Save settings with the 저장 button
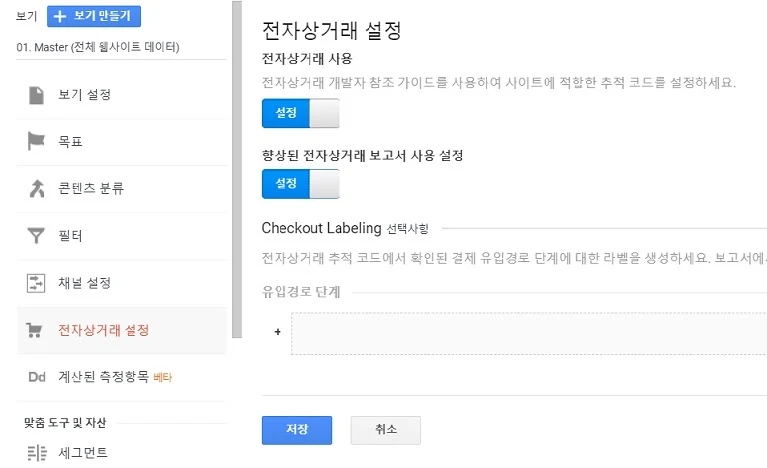Image resolution: width=767 pixels, height=468 pixels. coord(296,430)
